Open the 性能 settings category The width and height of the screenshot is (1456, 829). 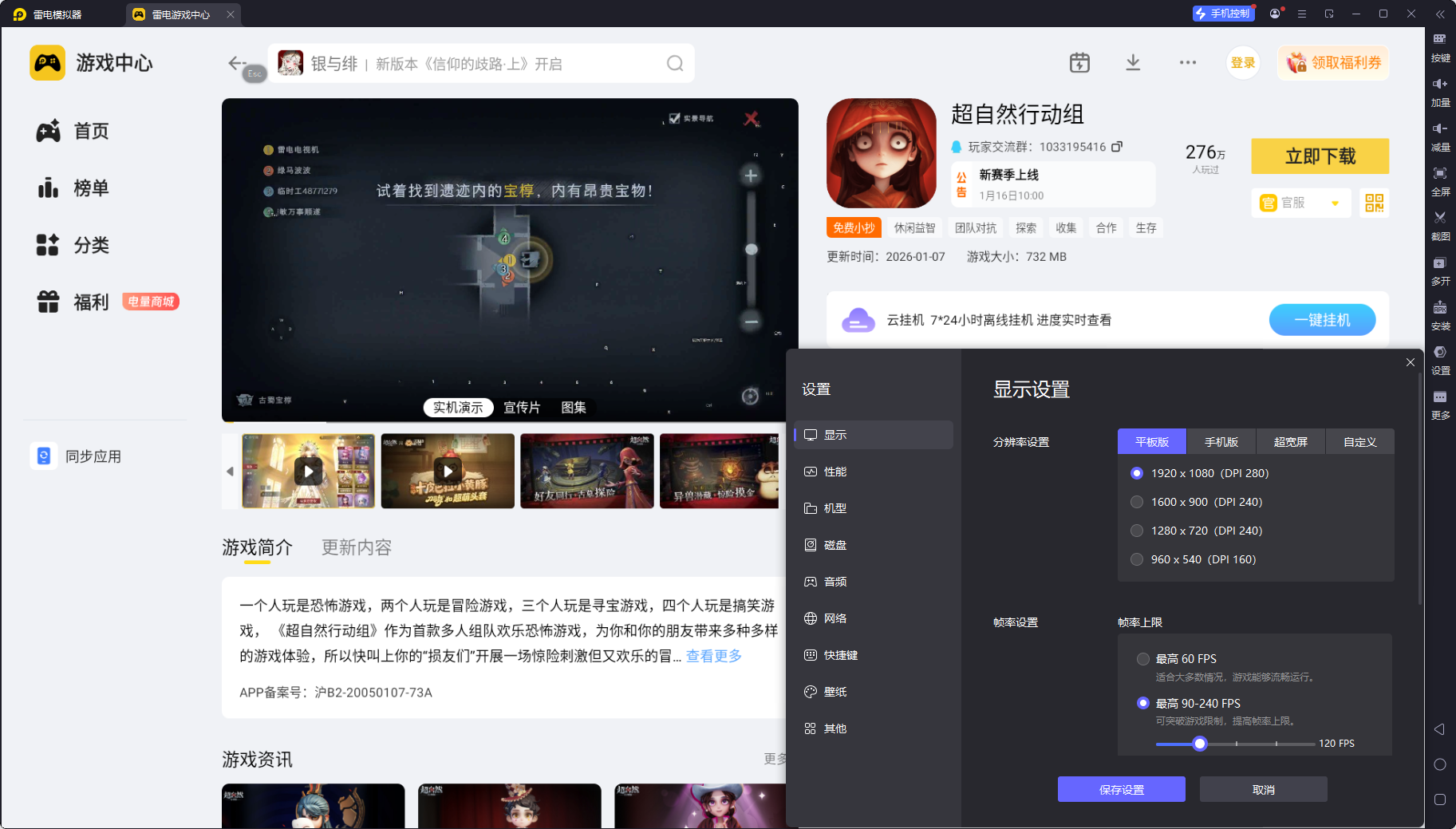[874, 472]
